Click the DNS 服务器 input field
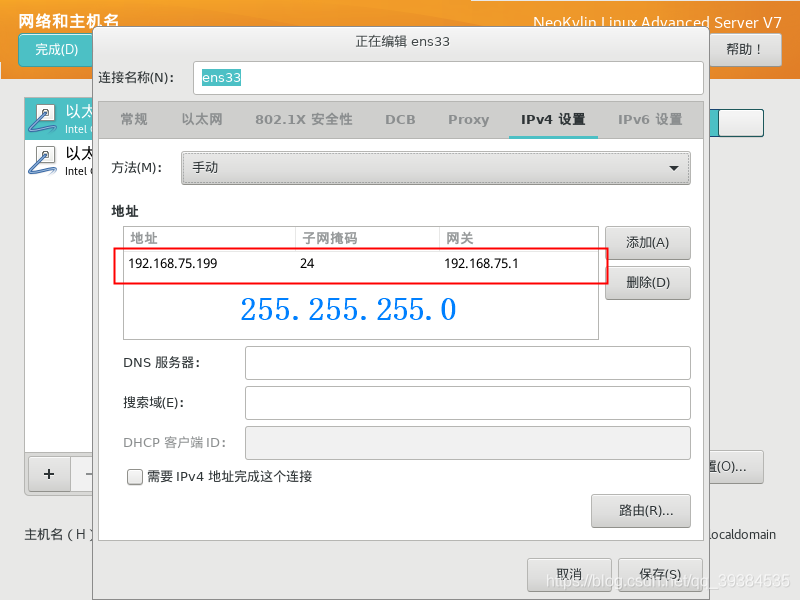The height and width of the screenshot is (600, 800). 467,363
